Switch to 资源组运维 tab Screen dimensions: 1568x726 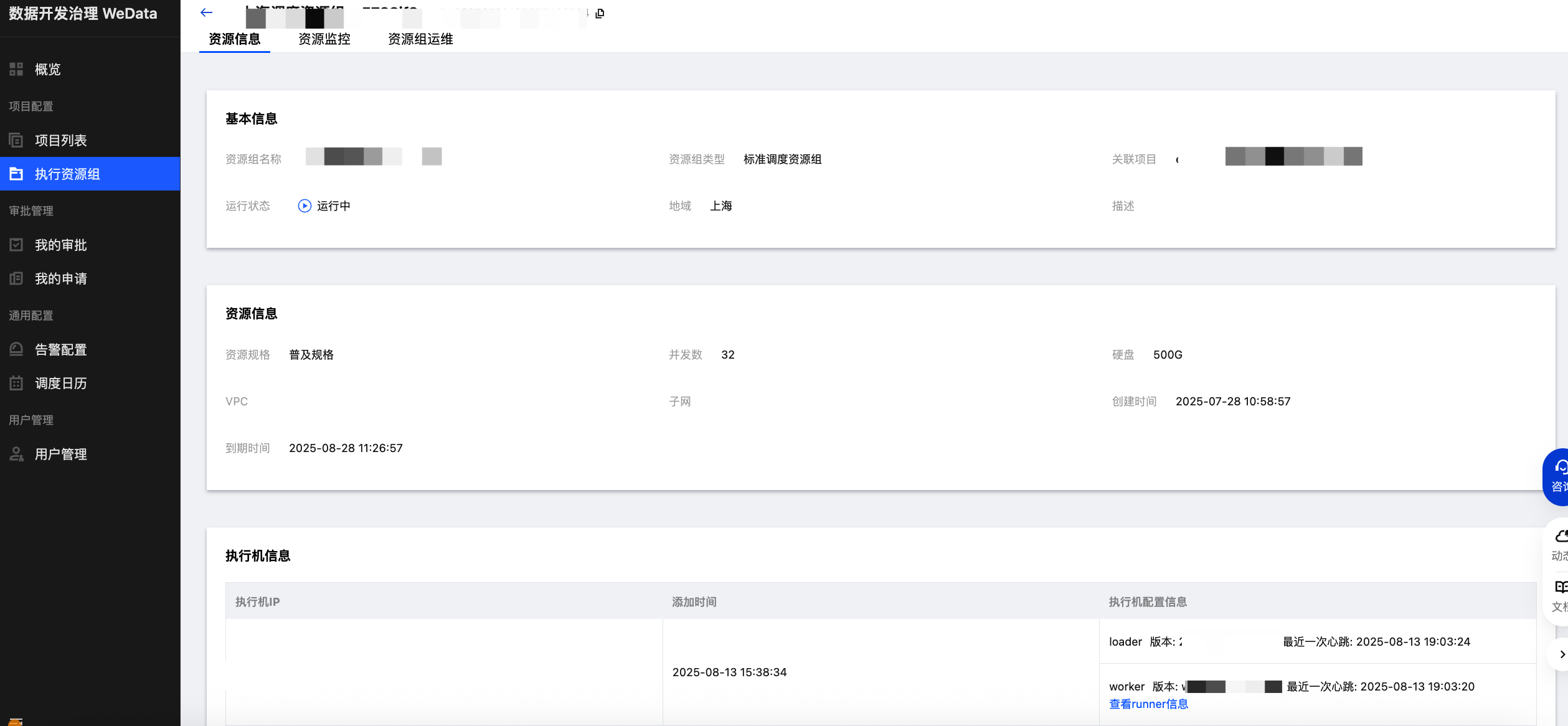pos(420,39)
